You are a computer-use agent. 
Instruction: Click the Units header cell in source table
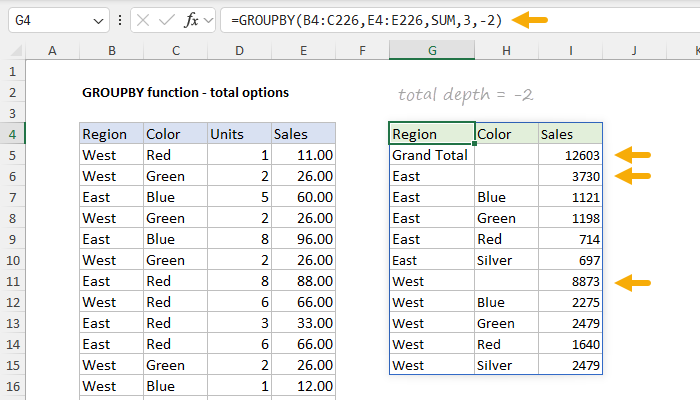coord(238,134)
